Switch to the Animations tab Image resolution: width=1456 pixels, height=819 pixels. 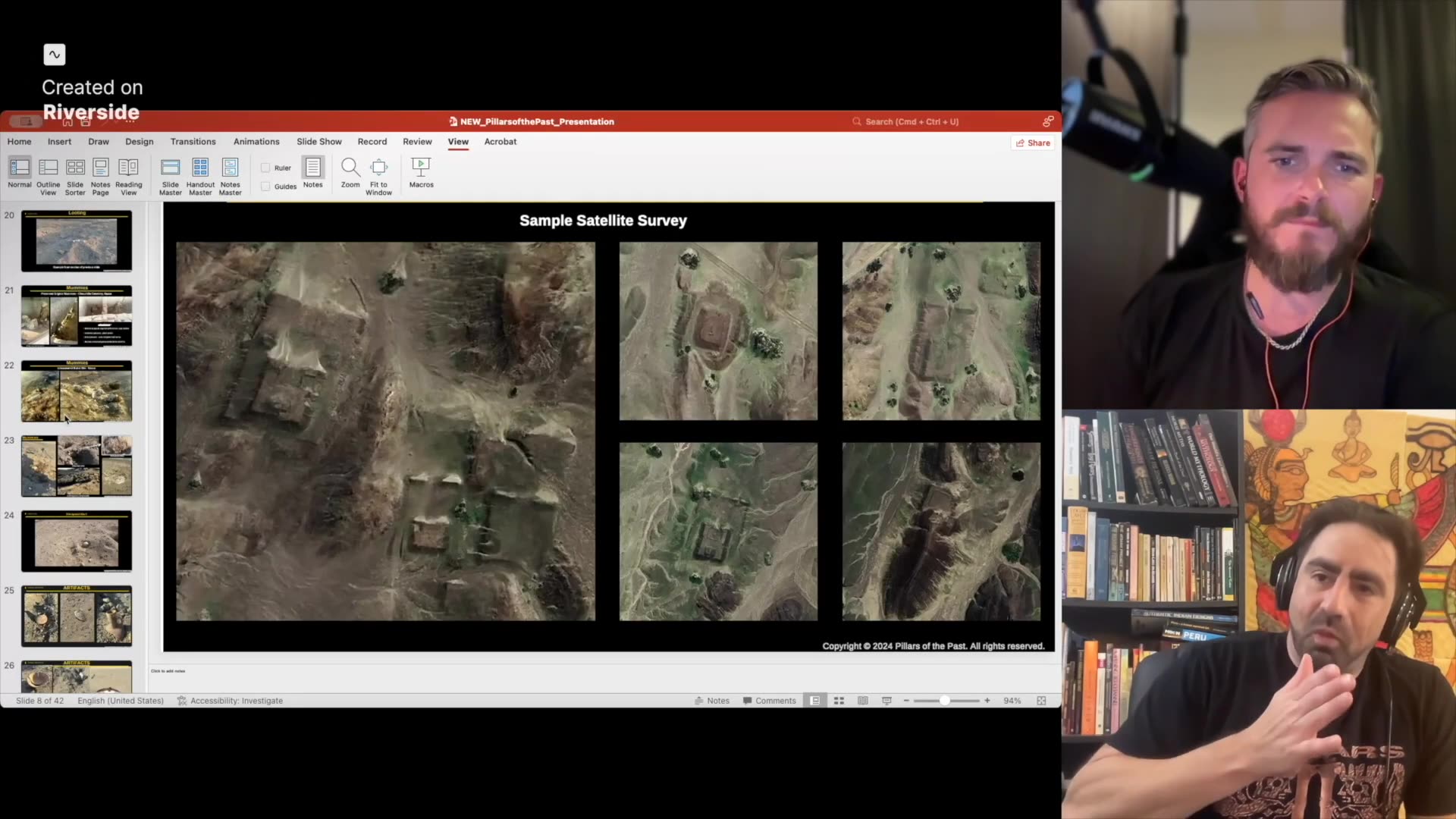click(x=256, y=141)
